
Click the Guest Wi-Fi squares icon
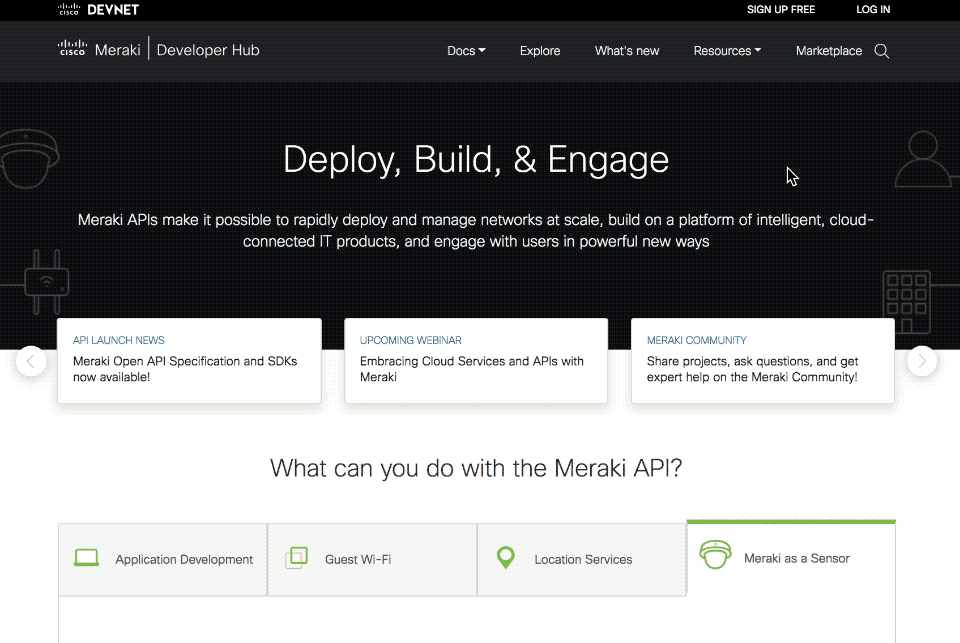coord(296,557)
